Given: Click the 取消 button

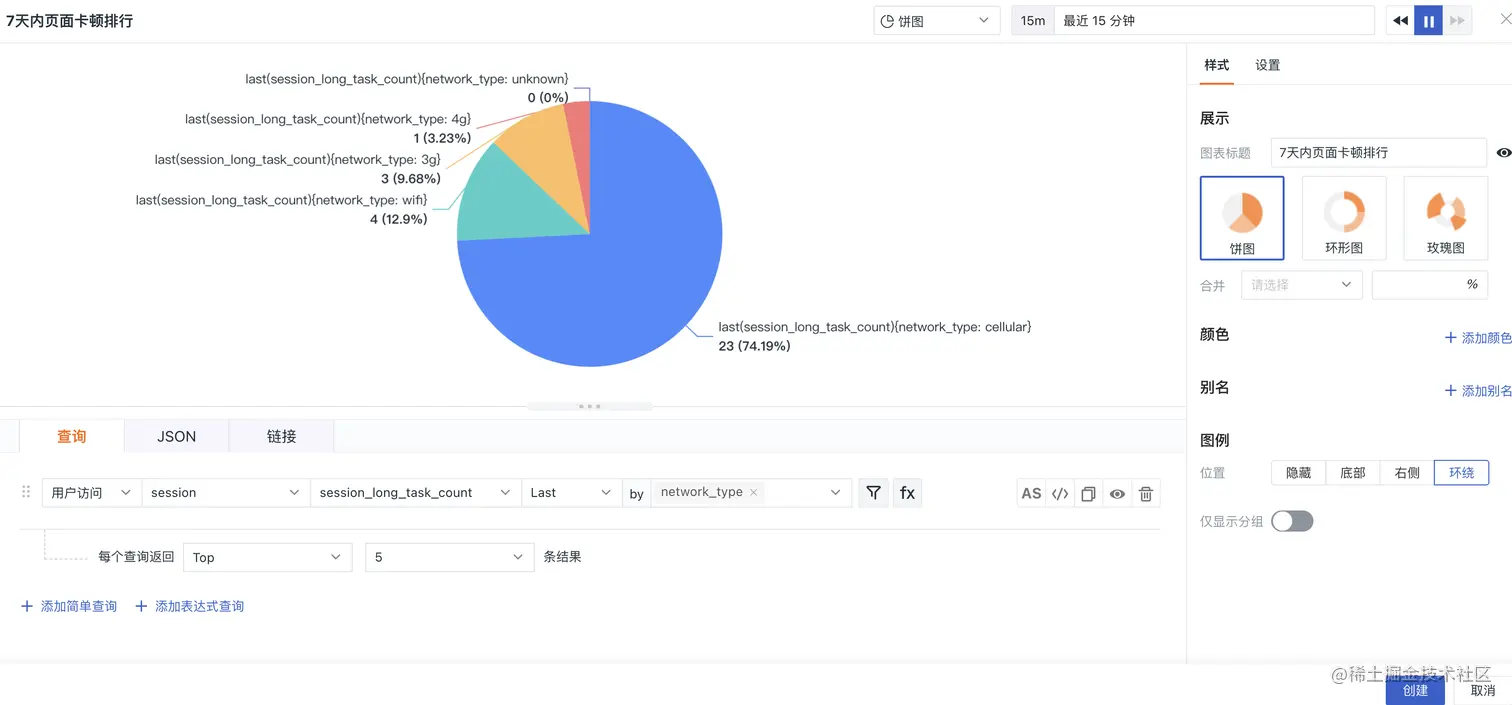Looking at the screenshot, I should click(x=1483, y=690).
